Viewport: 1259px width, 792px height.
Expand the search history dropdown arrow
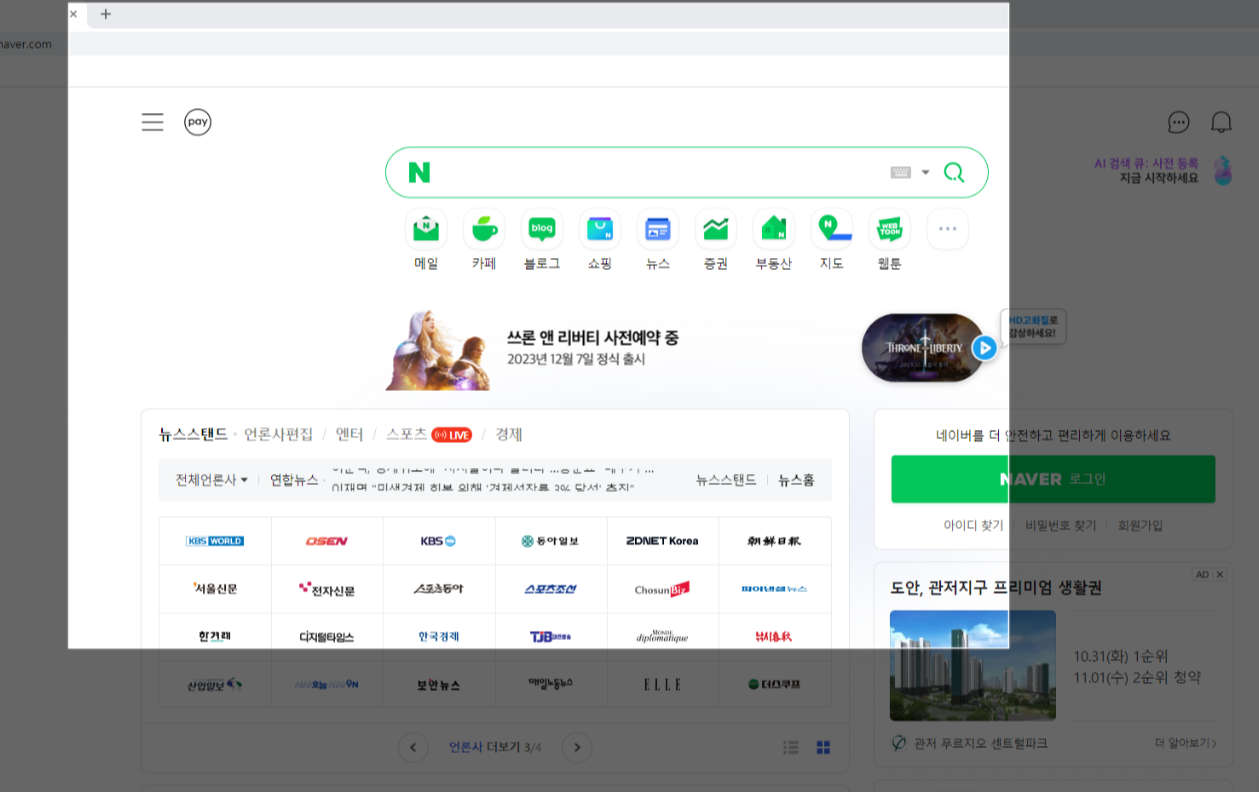[925, 172]
